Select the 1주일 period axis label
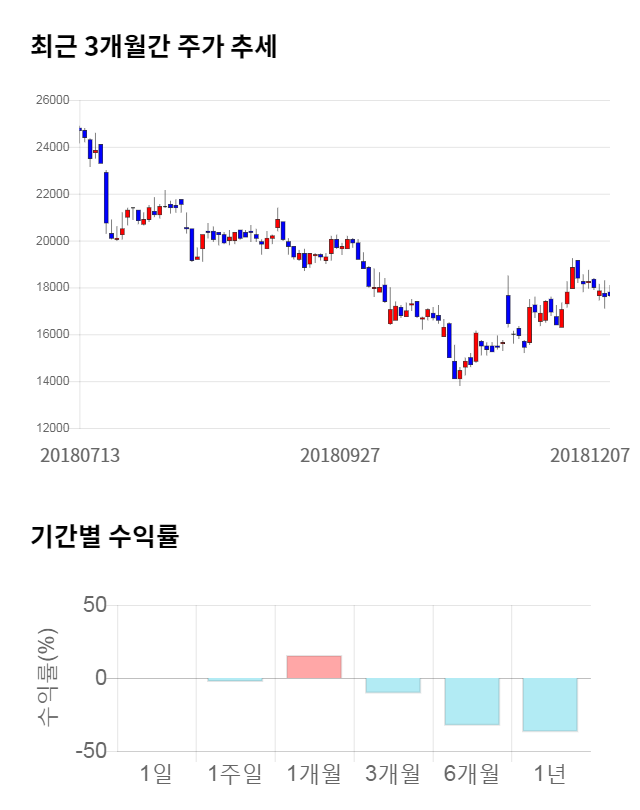Screen dimensions: 640x810 tap(234, 773)
